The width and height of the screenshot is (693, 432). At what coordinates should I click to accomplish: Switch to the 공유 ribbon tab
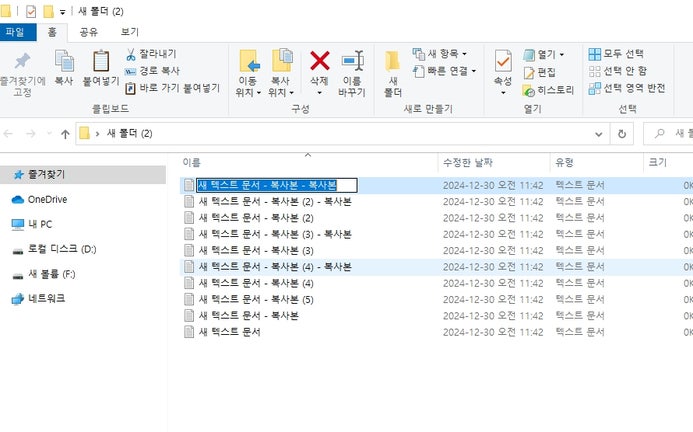point(88,32)
